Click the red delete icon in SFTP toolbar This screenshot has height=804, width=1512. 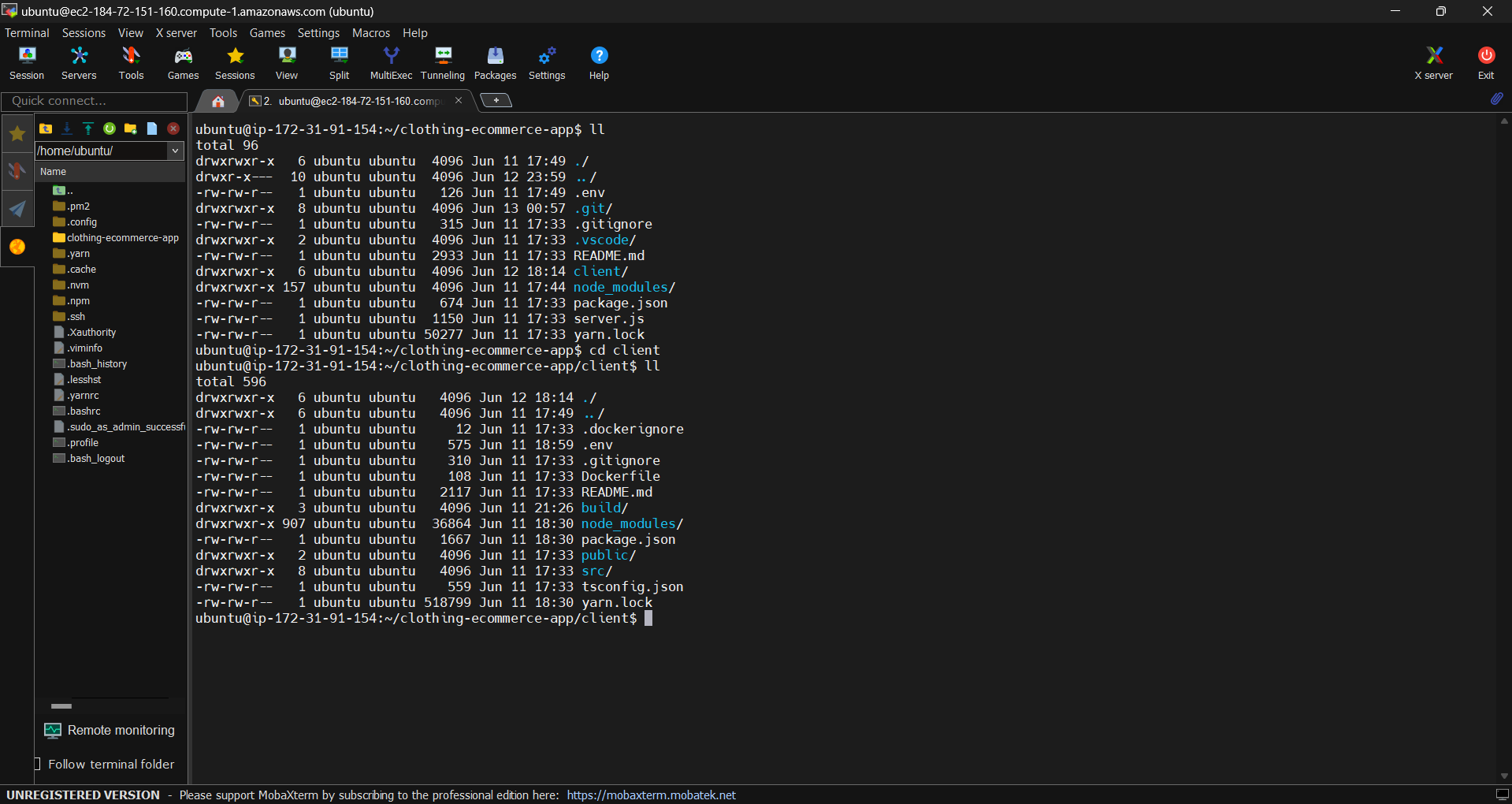[x=173, y=128]
